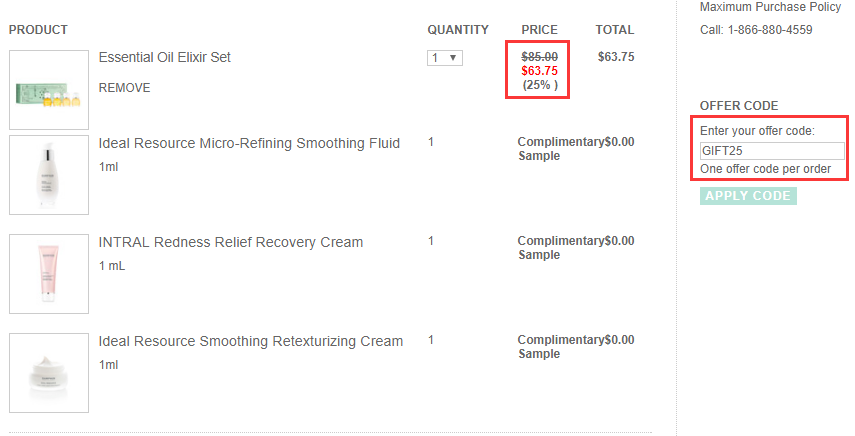Click the TOTAL column header

(x=615, y=30)
